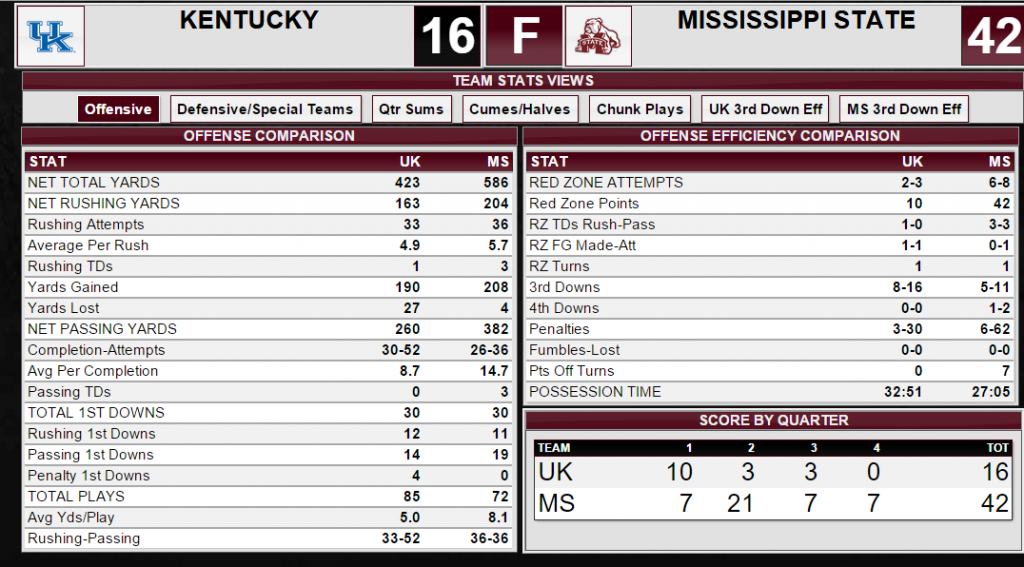The height and width of the screenshot is (567, 1024).
Task: Switch to Qtr Sums view
Action: [411, 109]
